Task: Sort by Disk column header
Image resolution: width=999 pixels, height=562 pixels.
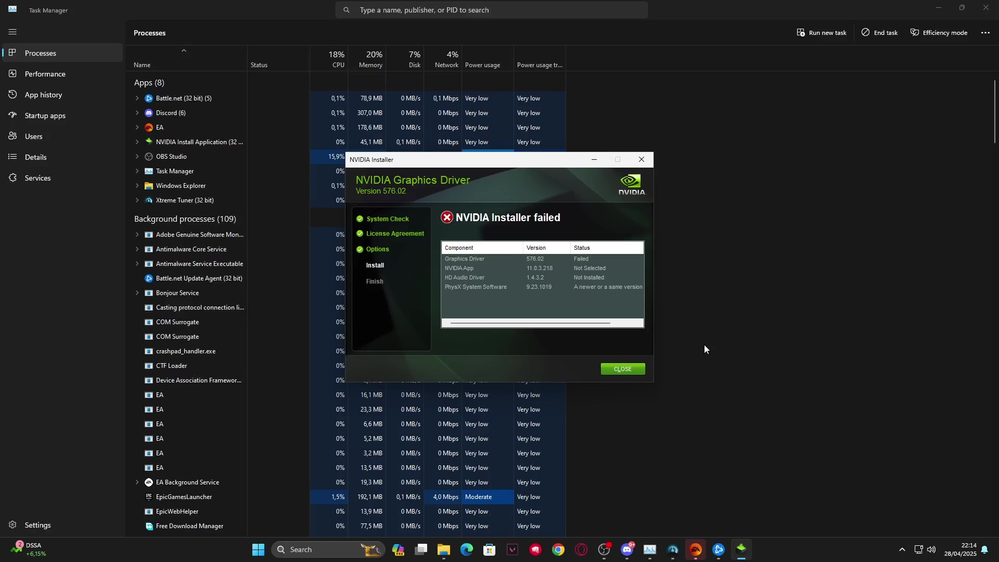Action: tap(405, 59)
